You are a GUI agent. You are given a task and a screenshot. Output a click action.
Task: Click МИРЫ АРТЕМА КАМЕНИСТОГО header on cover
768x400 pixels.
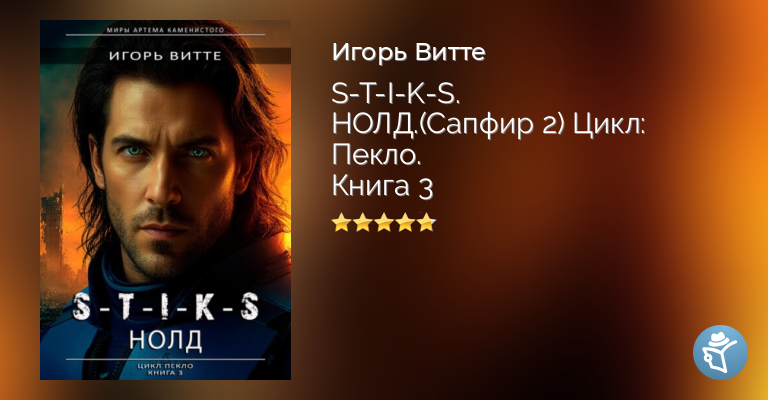click(x=166, y=30)
